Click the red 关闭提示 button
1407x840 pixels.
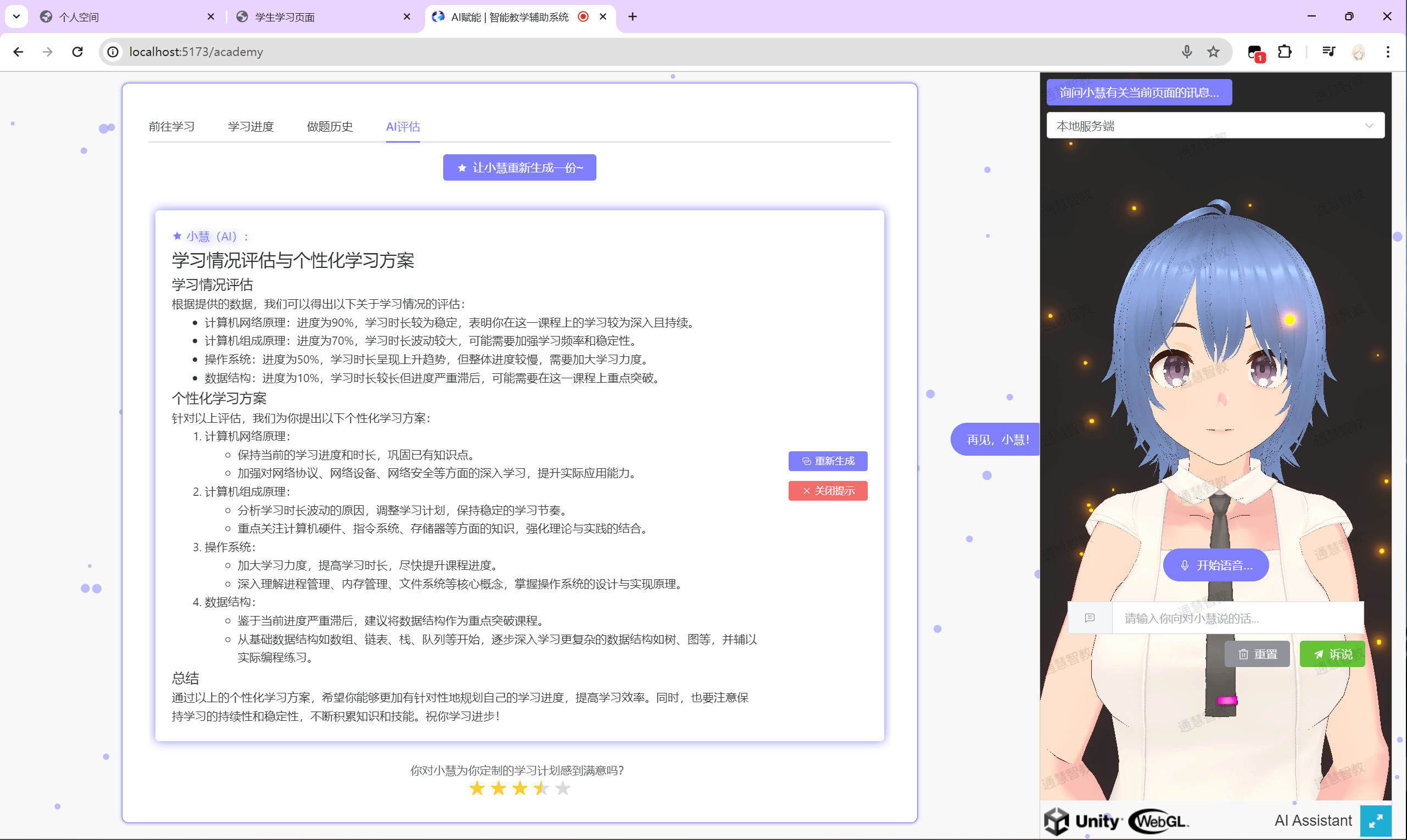tap(827, 490)
